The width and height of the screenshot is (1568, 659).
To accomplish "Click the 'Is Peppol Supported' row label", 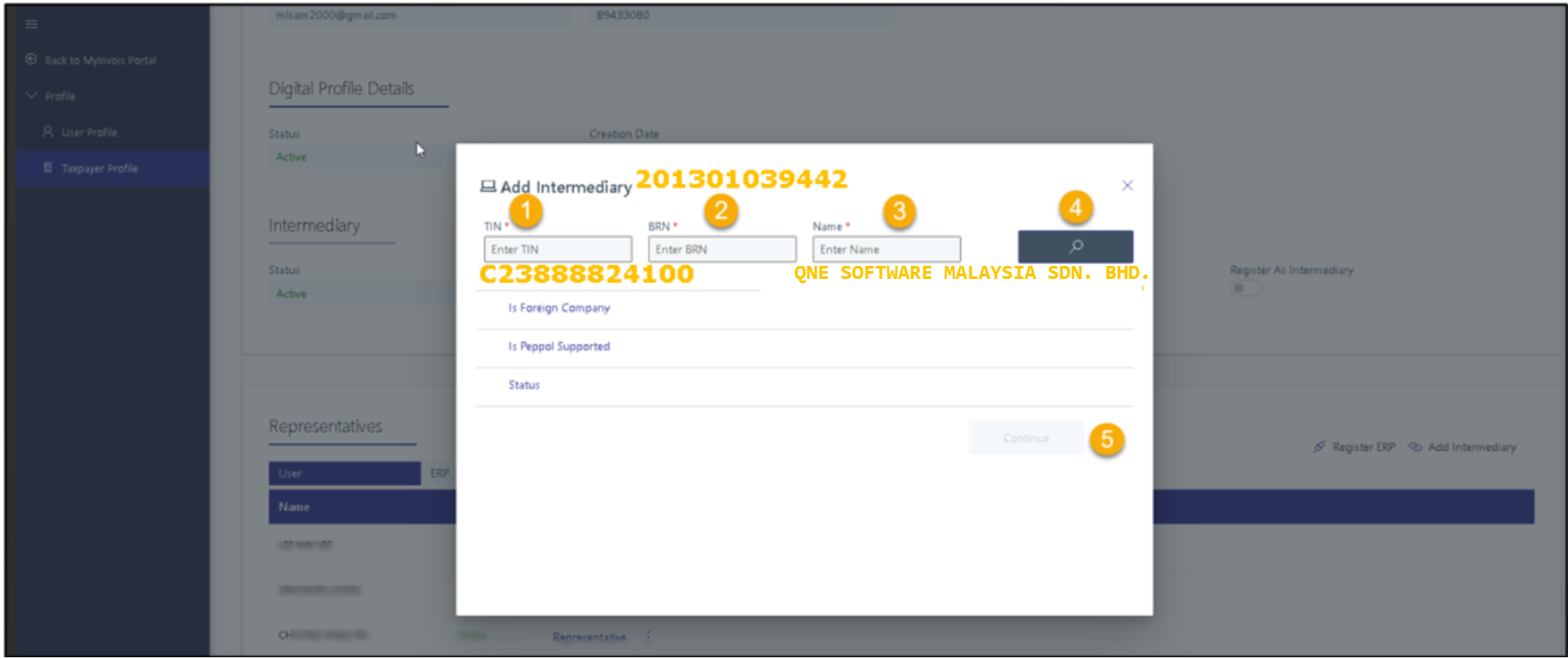I will click(x=559, y=346).
